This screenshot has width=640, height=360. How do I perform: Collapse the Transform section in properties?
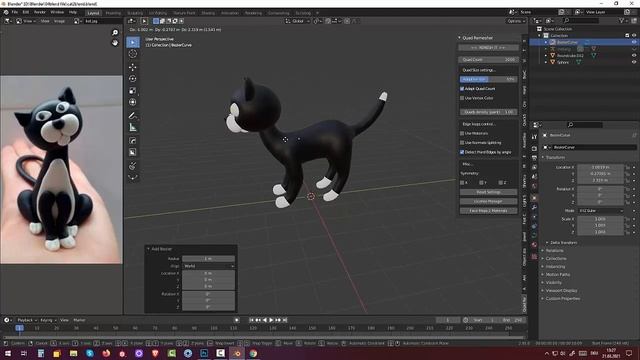pyautogui.click(x=543, y=158)
